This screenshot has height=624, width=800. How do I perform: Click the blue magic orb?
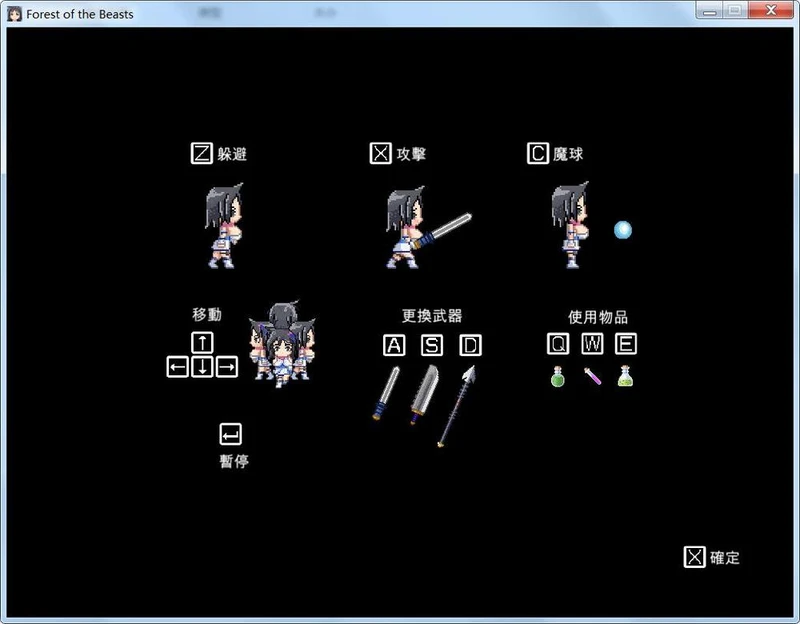[x=622, y=230]
